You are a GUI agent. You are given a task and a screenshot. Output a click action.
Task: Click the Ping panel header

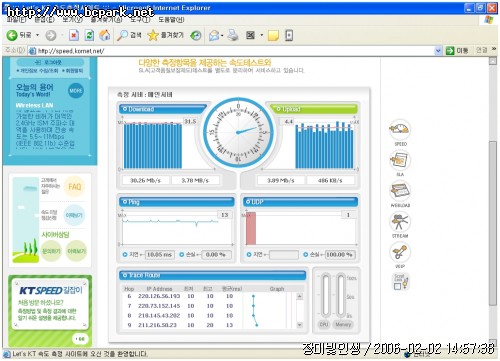pyautogui.click(x=176, y=202)
